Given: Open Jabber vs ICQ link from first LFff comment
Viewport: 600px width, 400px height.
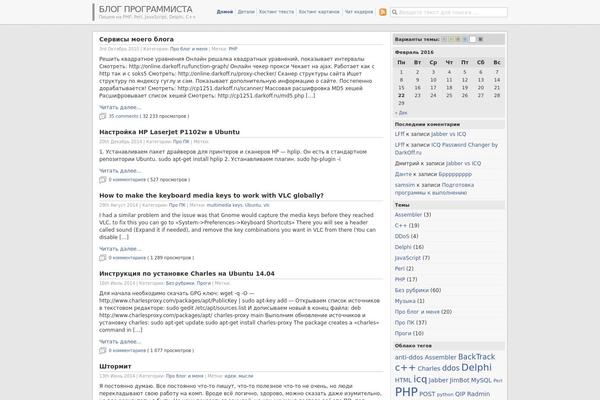Looking at the screenshot, I should click(x=448, y=134).
